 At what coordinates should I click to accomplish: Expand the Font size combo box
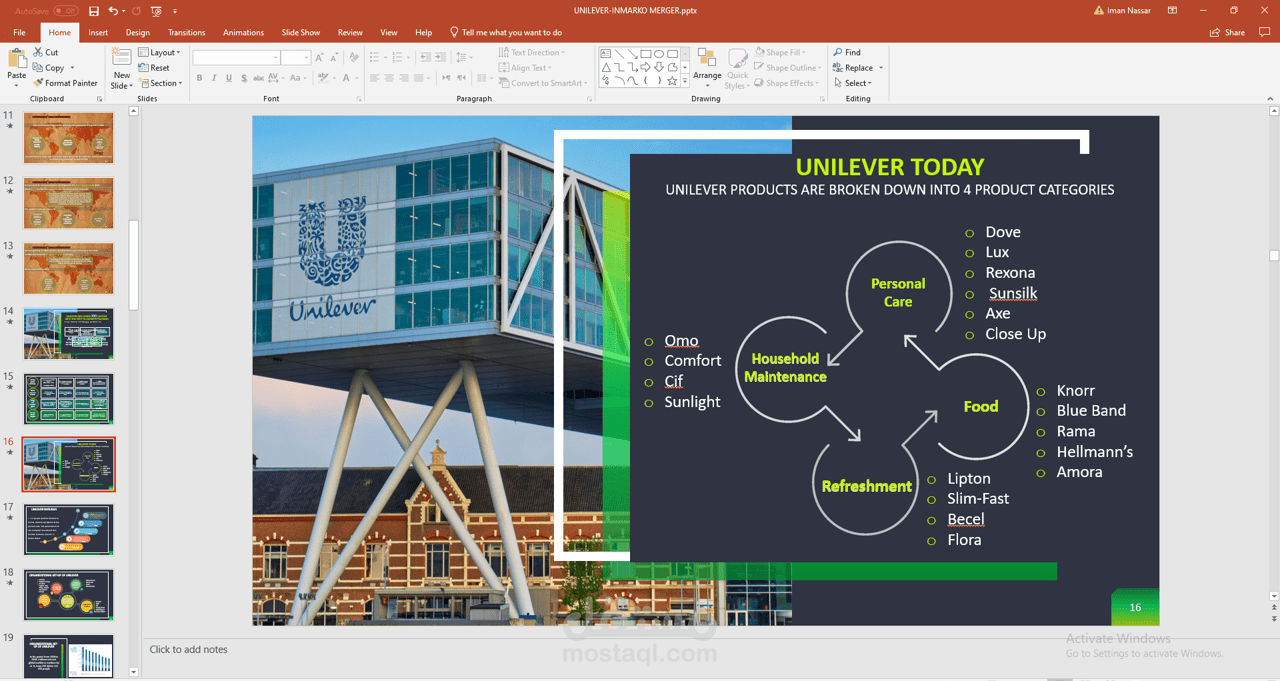click(306, 57)
